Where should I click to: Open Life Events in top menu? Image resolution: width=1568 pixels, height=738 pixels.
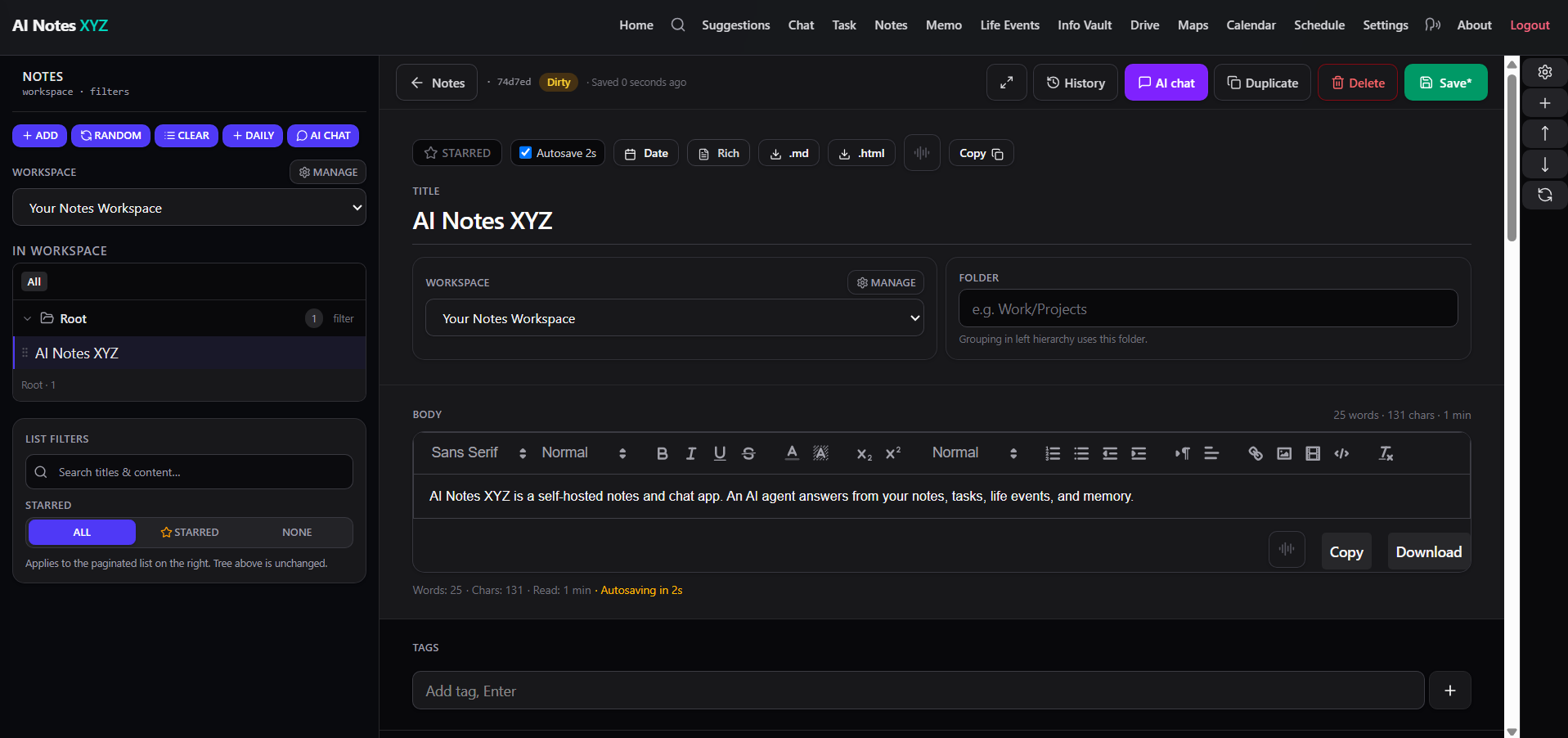[1009, 25]
